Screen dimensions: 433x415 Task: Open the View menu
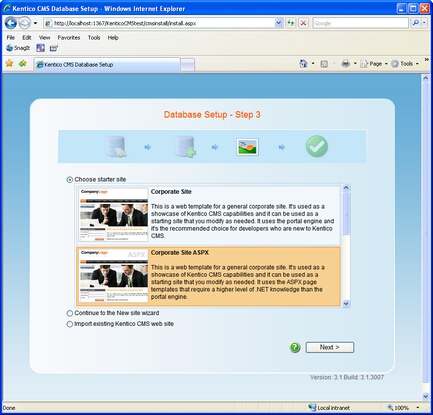click(x=44, y=38)
